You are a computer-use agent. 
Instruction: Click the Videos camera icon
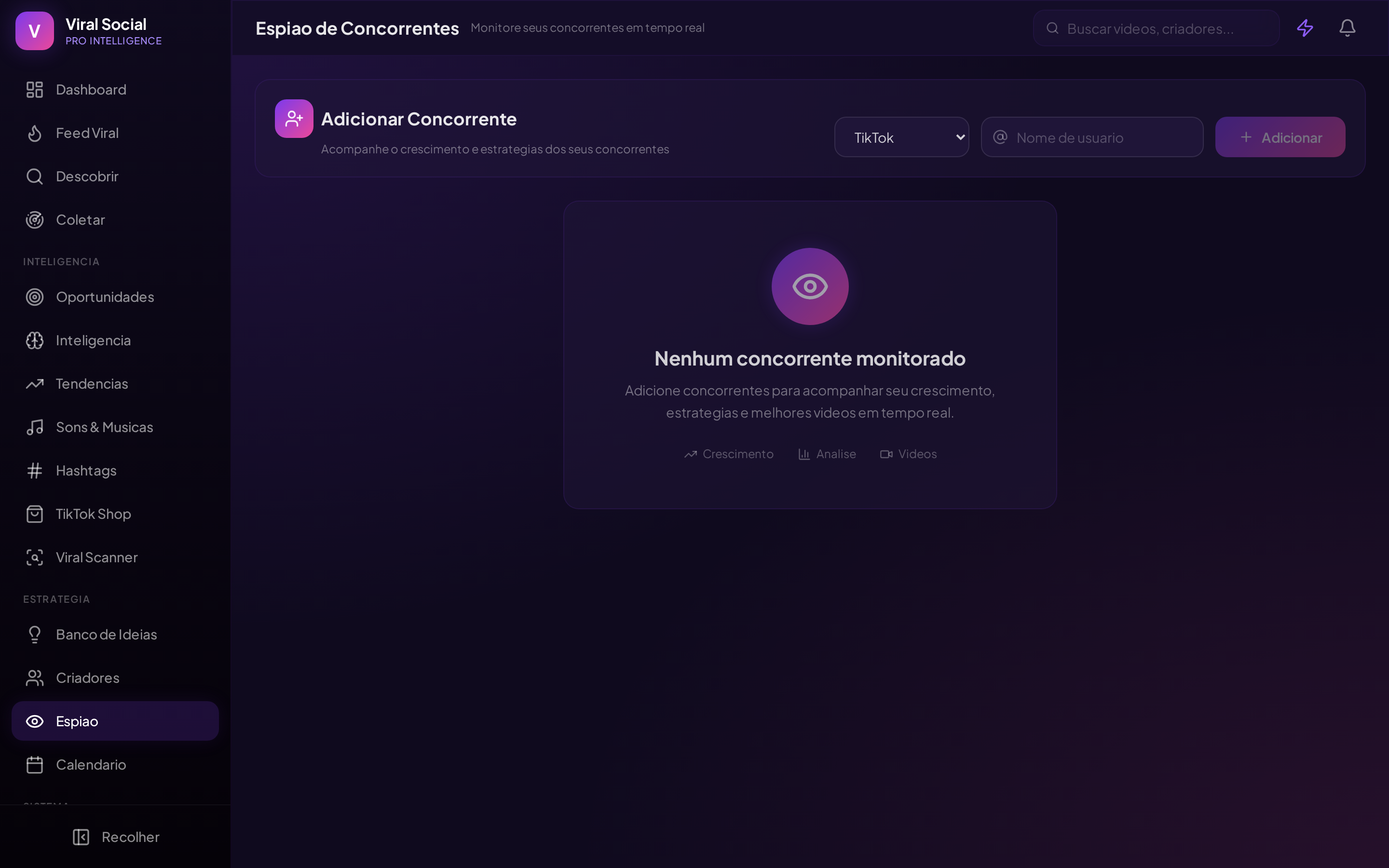point(886,454)
